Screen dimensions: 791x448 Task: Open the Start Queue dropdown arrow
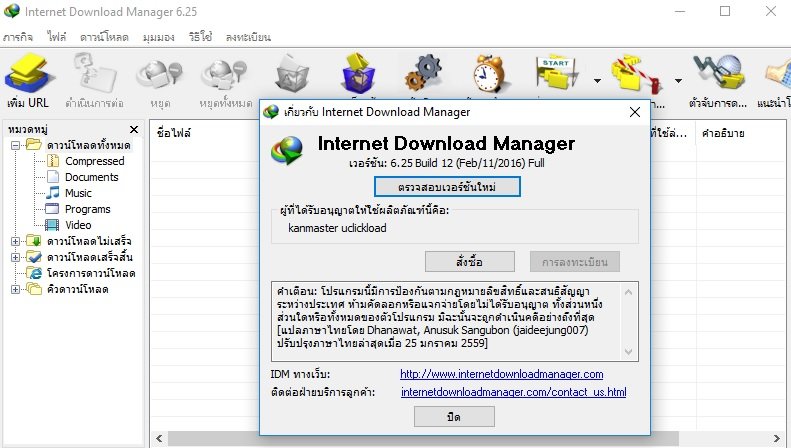[x=597, y=81]
